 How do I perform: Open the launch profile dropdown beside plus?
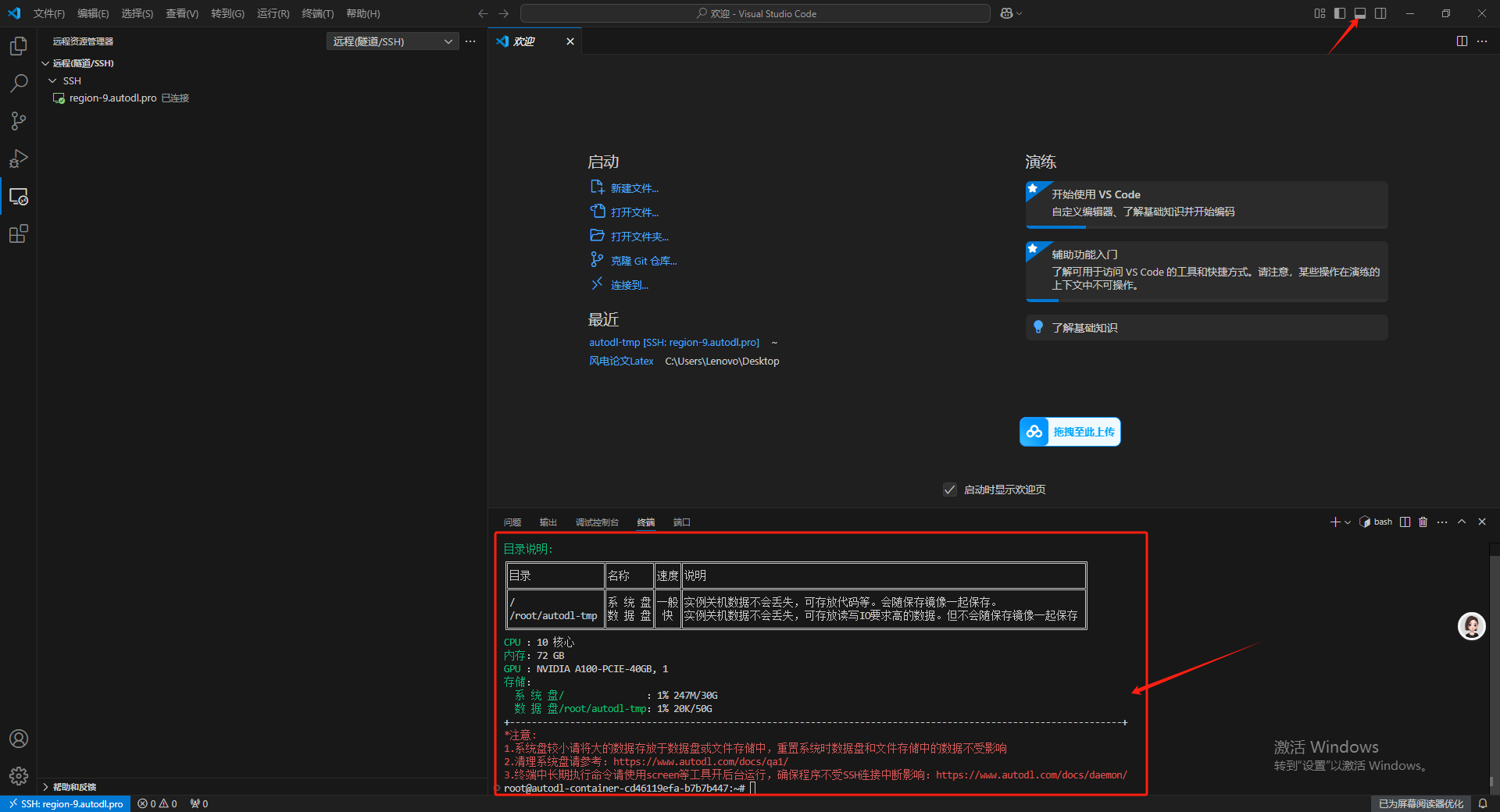click(x=1348, y=522)
